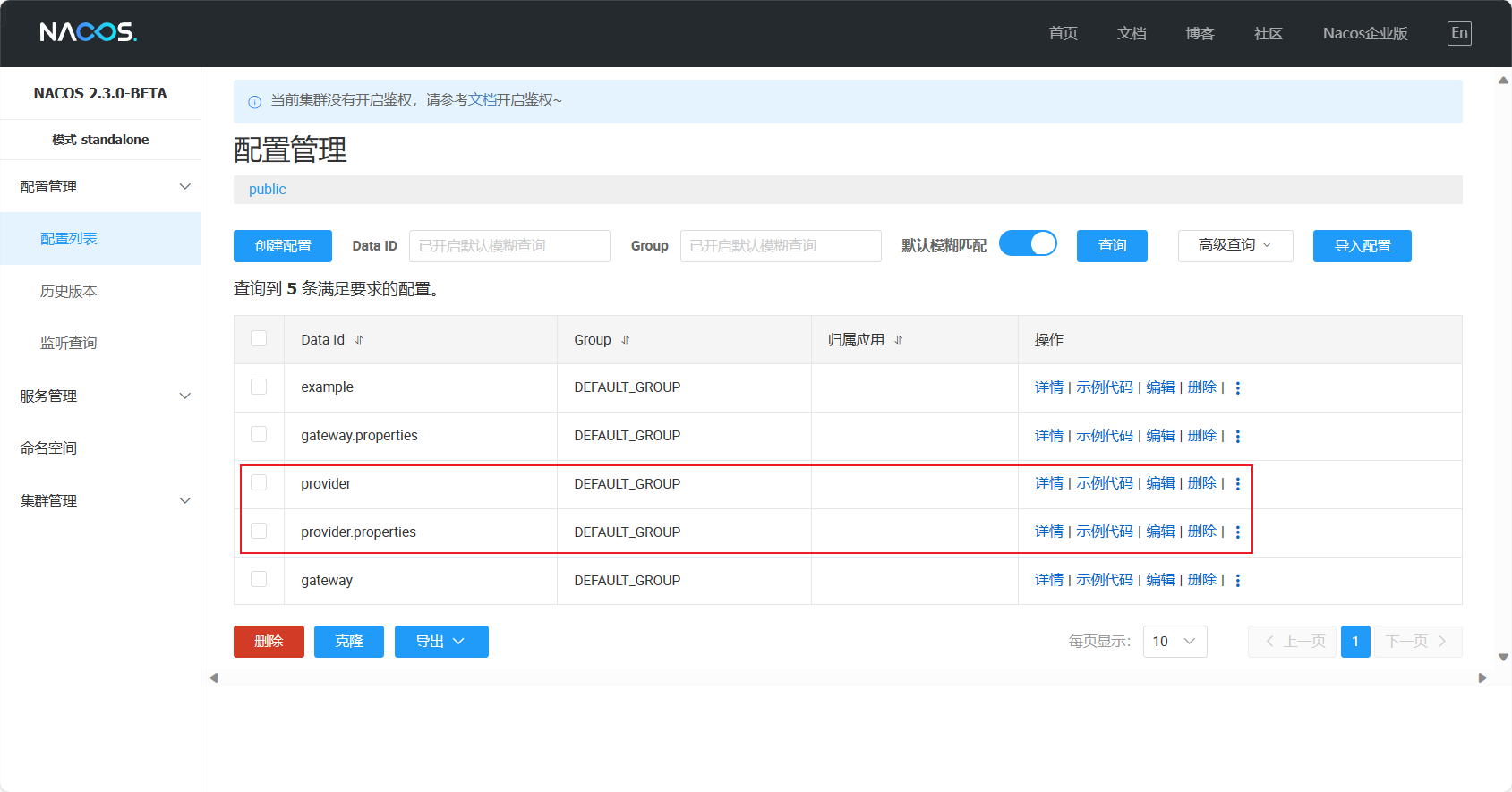Open more-actions dots for gateway row
Screen dimensions: 1512x792
coord(1238,581)
